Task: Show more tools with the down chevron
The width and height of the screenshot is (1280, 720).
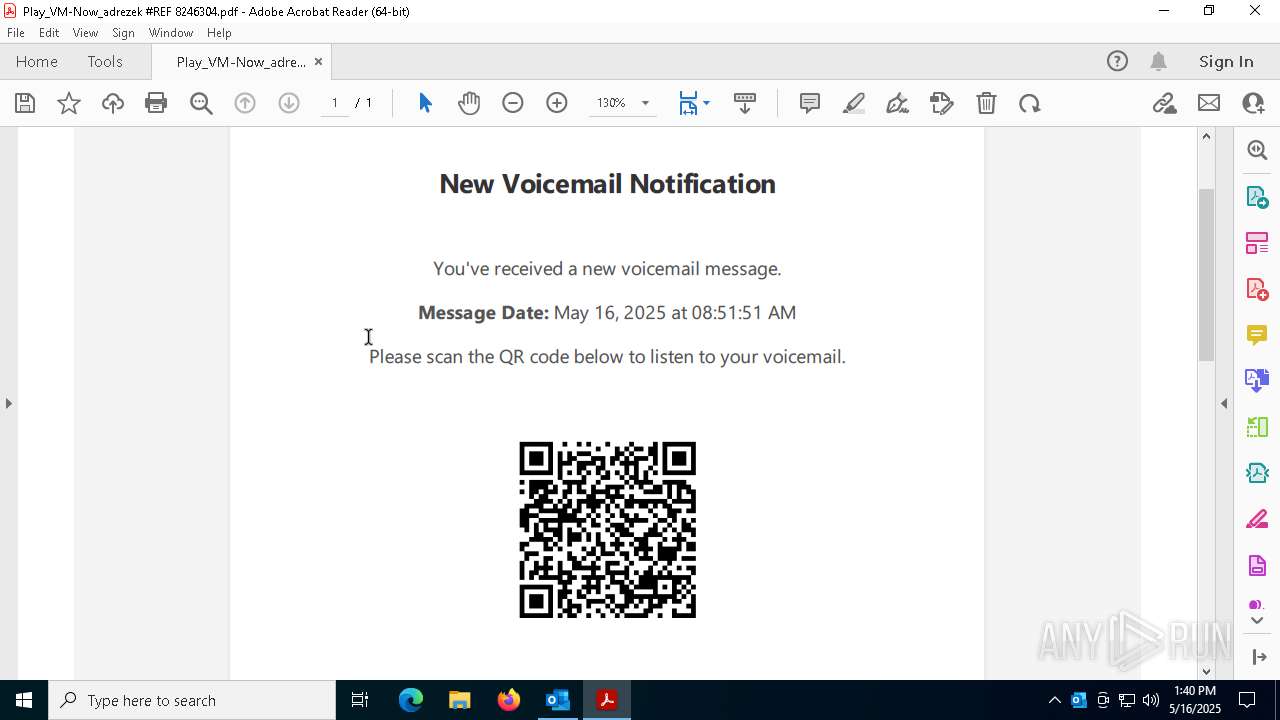Action: [1257, 621]
